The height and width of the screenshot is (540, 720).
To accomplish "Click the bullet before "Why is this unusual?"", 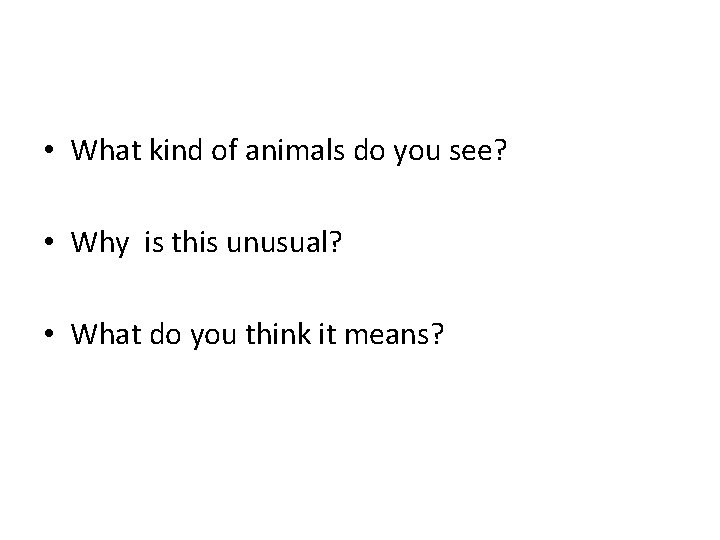I will click(48, 245).
